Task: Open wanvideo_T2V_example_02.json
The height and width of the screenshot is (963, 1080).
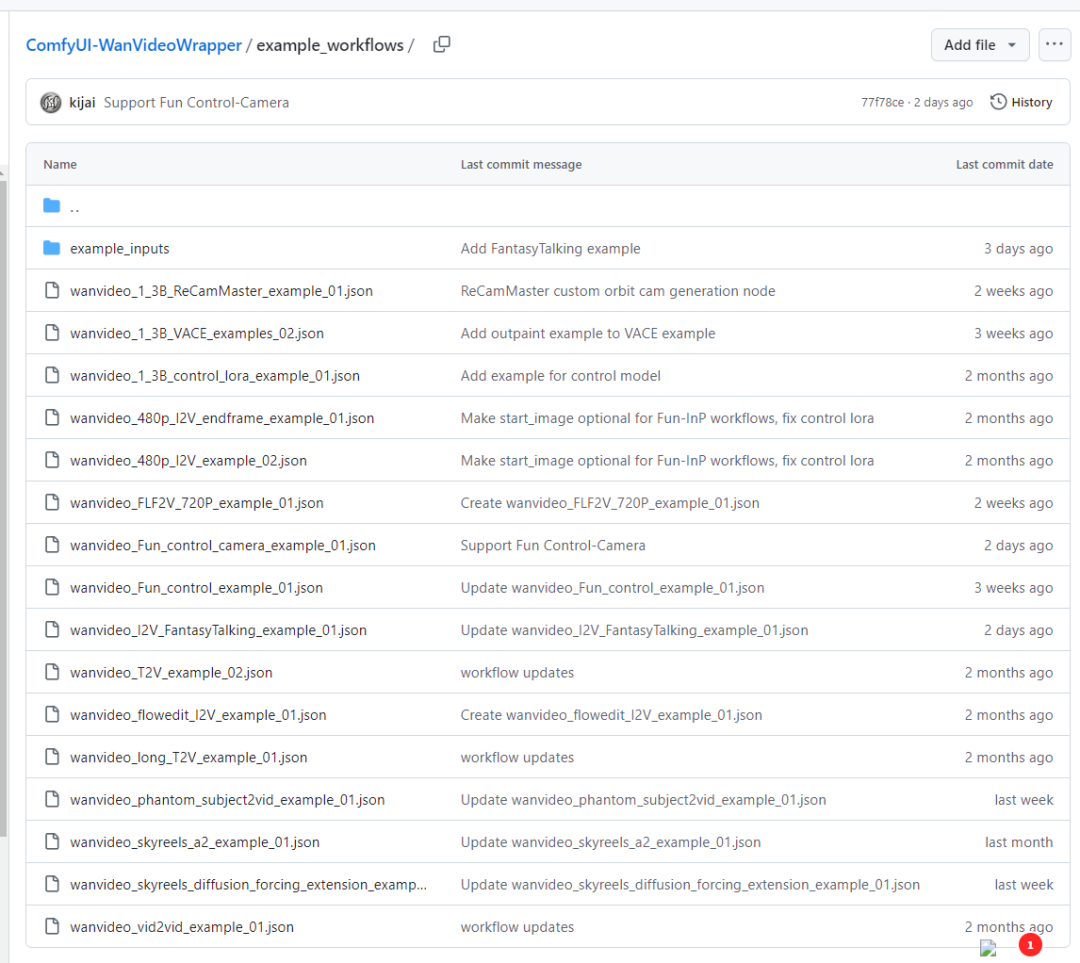Action: pyautogui.click(x=171, y=673)
